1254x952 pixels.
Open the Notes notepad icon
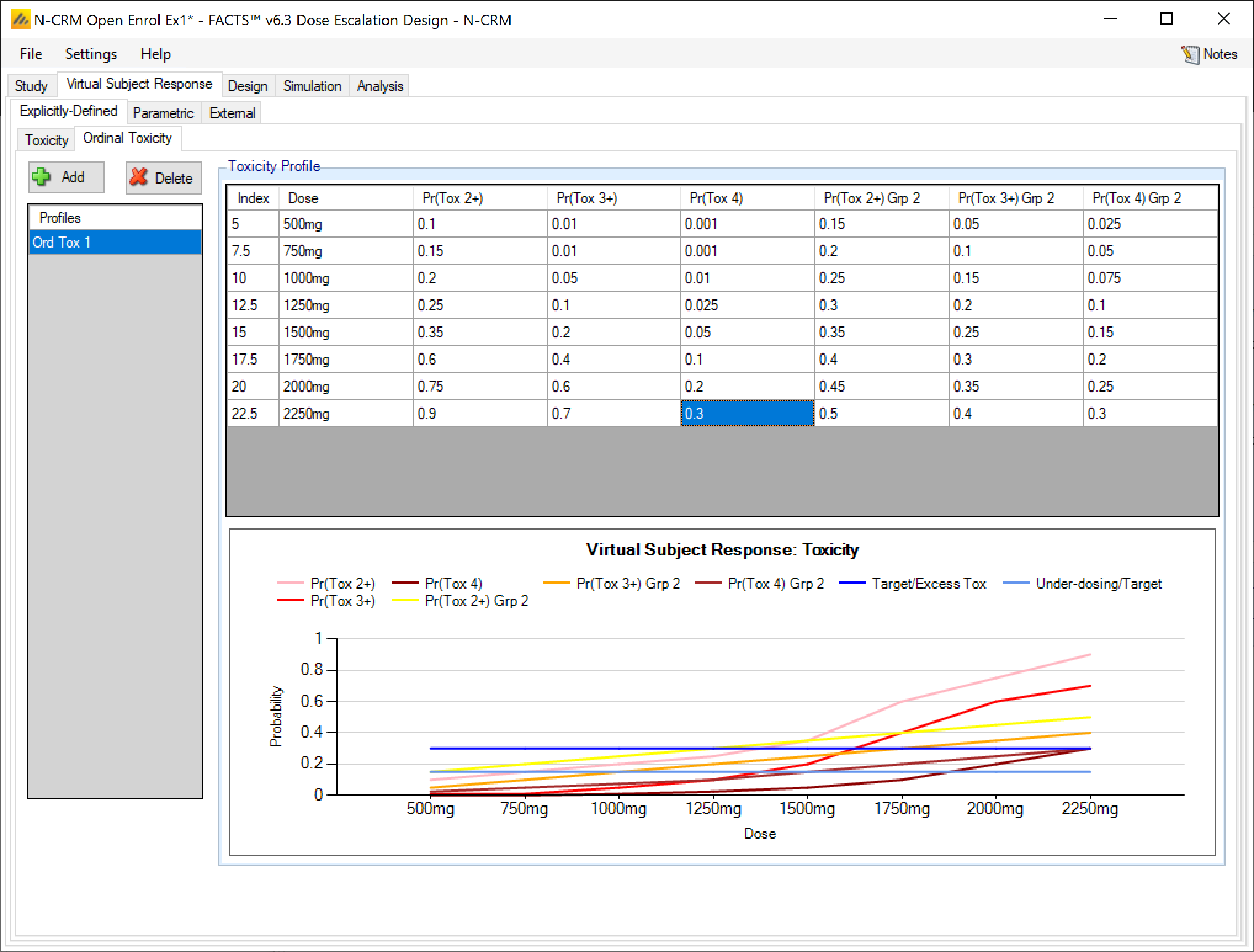coord(1190,54)
